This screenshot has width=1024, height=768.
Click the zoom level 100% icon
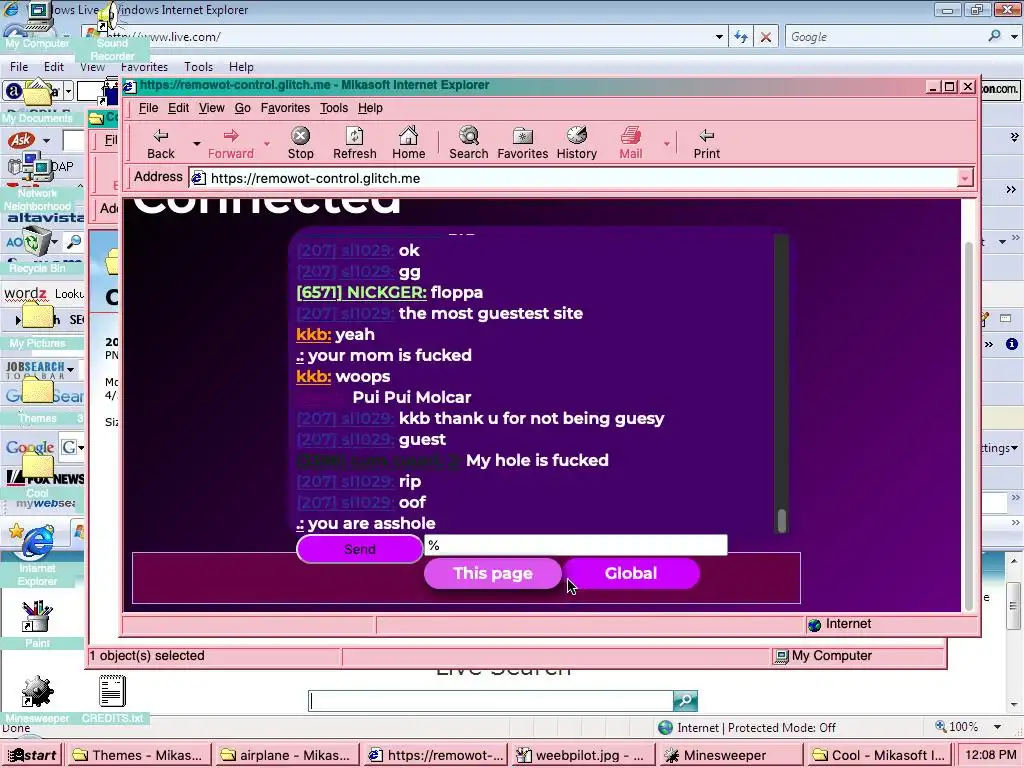click(941, 726)
